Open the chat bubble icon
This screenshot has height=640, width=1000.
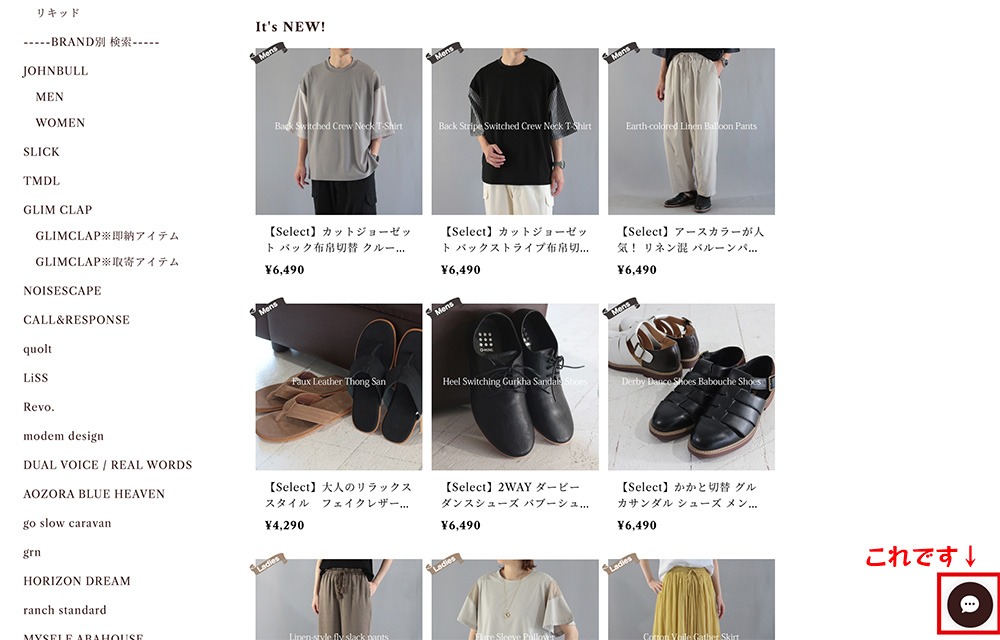click(x=969, y=604)
